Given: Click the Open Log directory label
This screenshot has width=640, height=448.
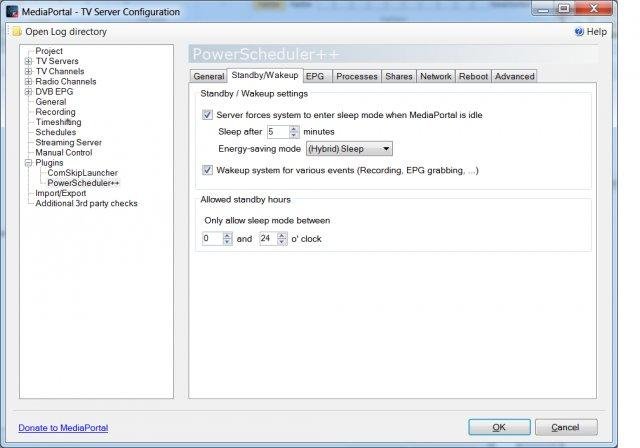Looking at the screenshot, I should 66,32.
